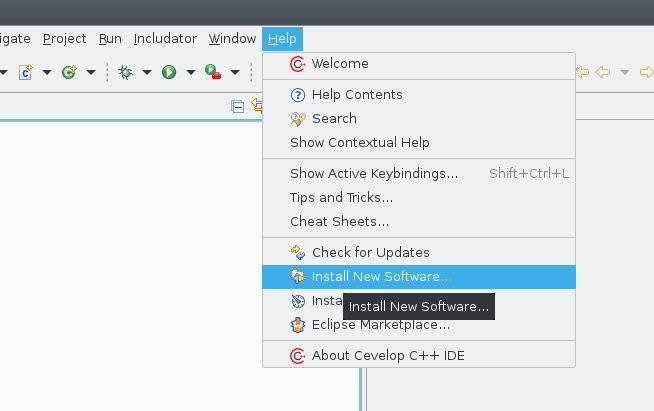Open the Run menu

coord(110,39)
